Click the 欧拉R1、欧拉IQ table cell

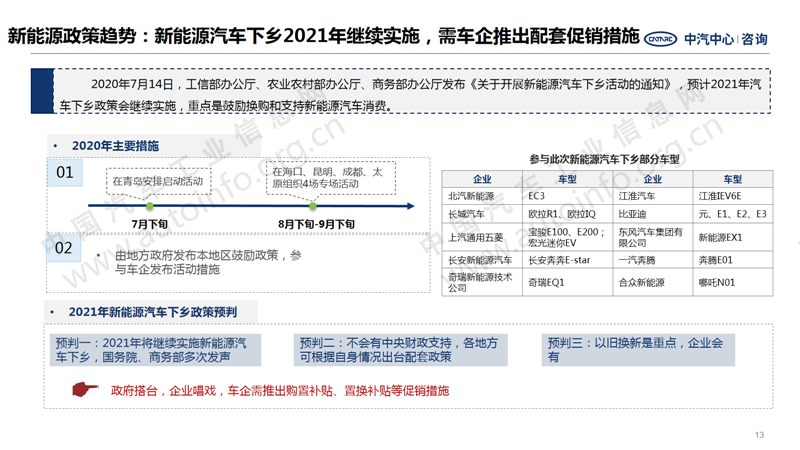coord(567,214)
